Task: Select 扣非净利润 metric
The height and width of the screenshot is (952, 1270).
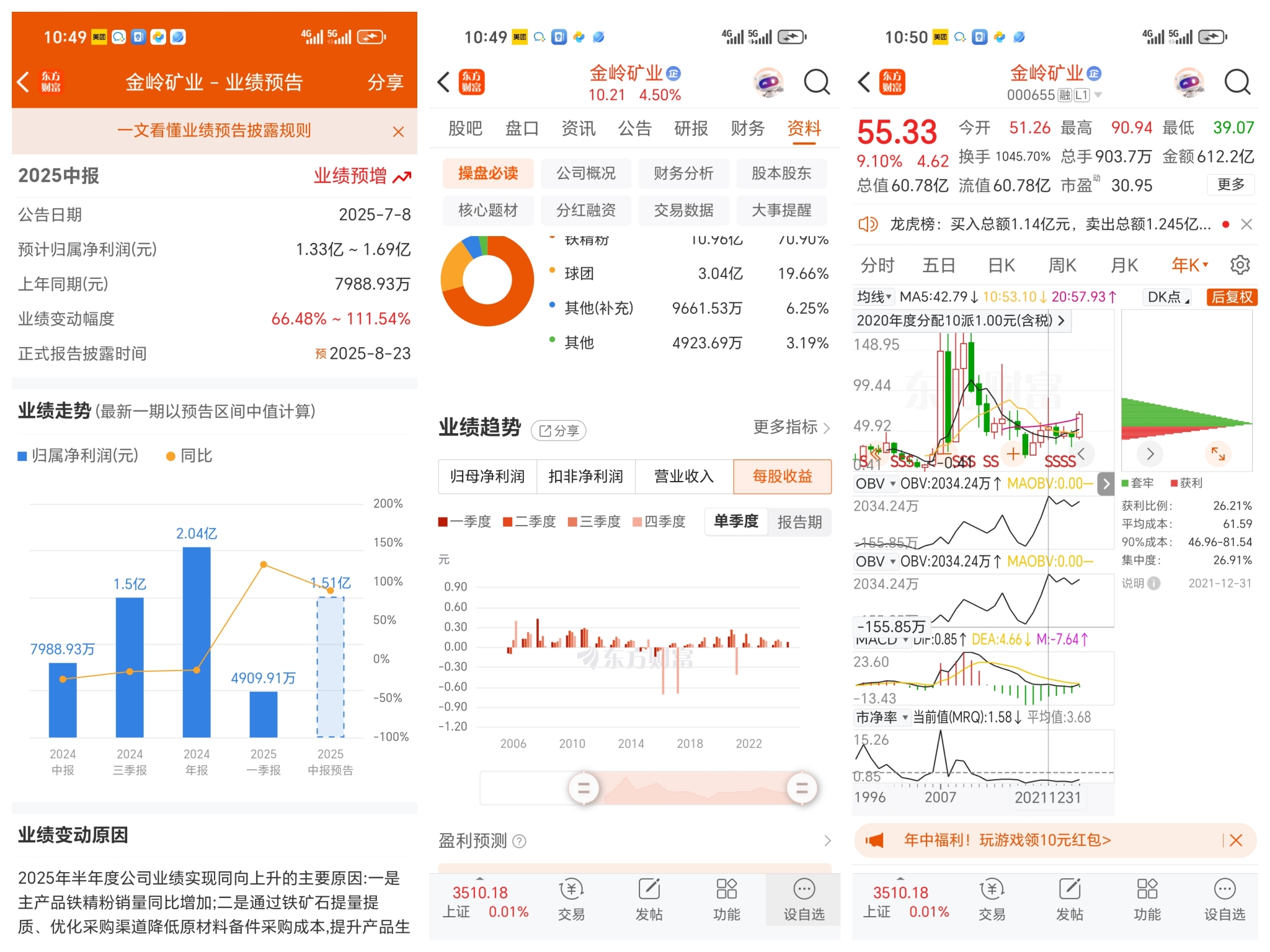Action: click(585, 476)
